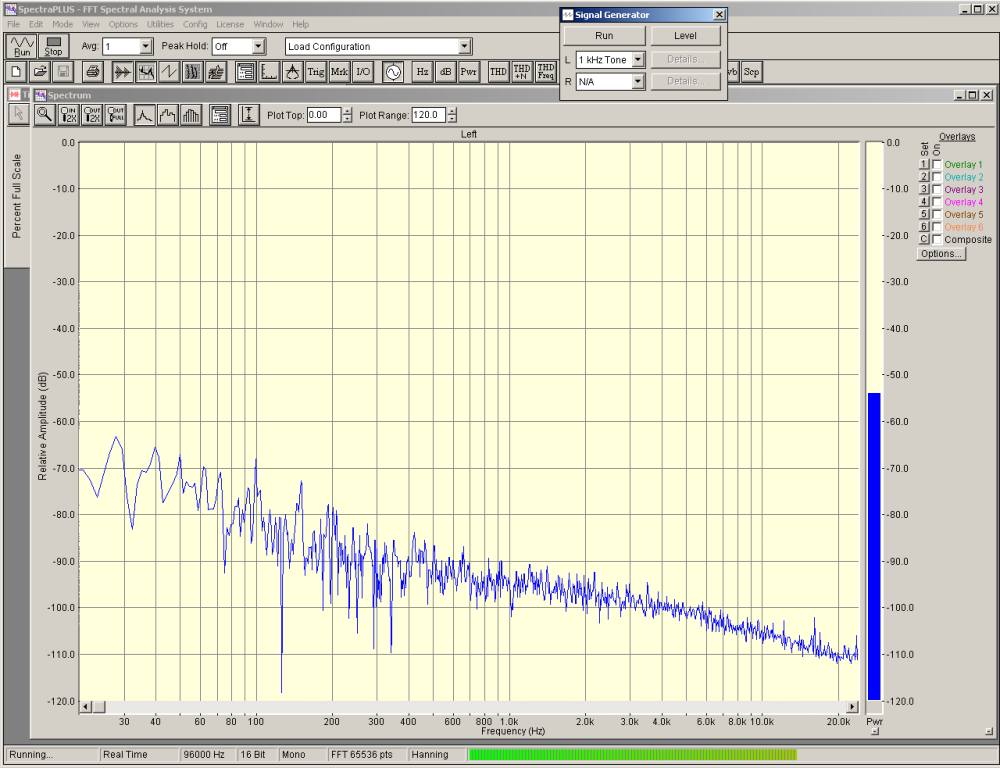
Task: Open the THD+N measurement tool
Action: 522,72
